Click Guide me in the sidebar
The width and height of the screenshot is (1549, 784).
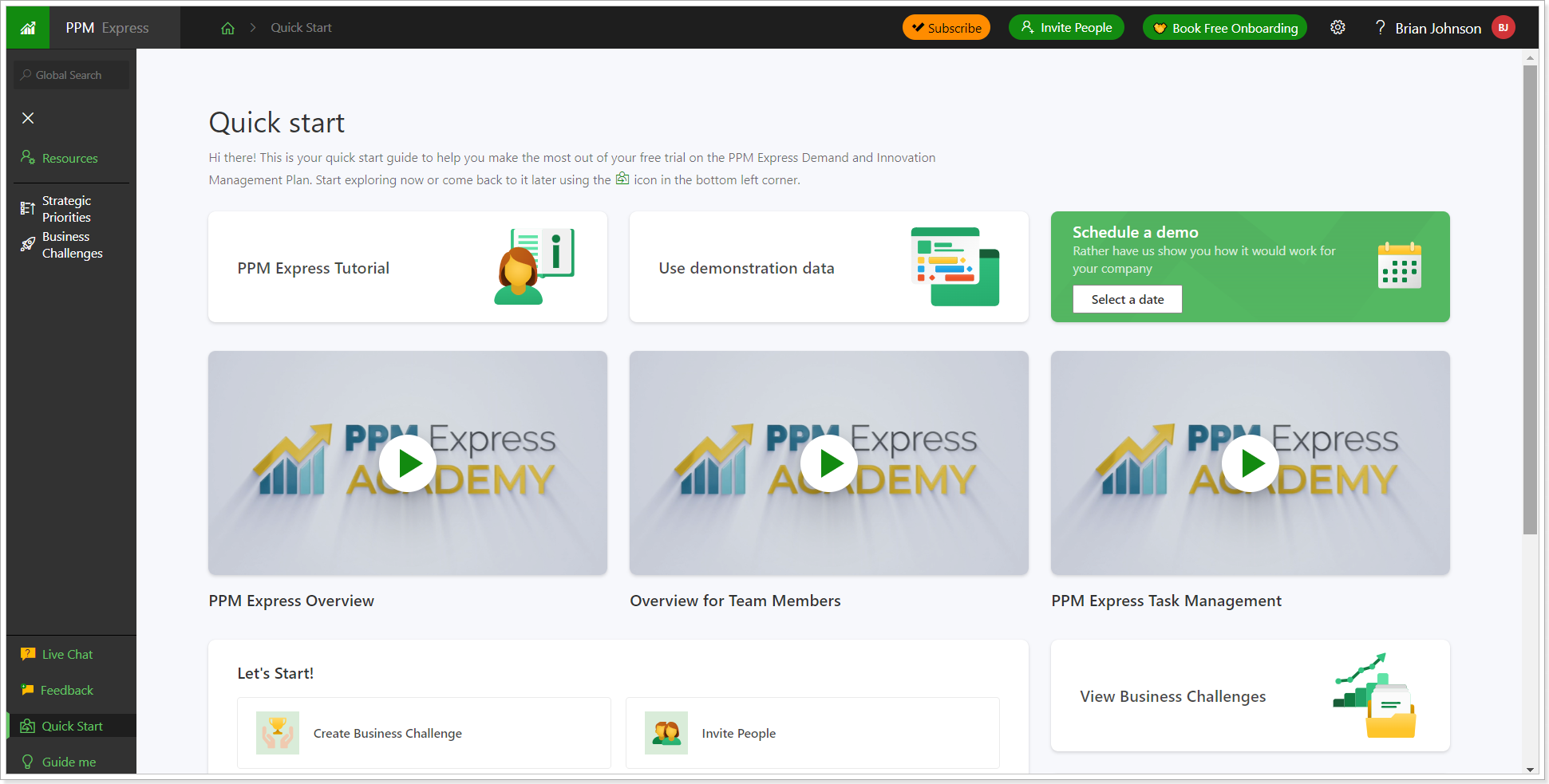point(71,762)
